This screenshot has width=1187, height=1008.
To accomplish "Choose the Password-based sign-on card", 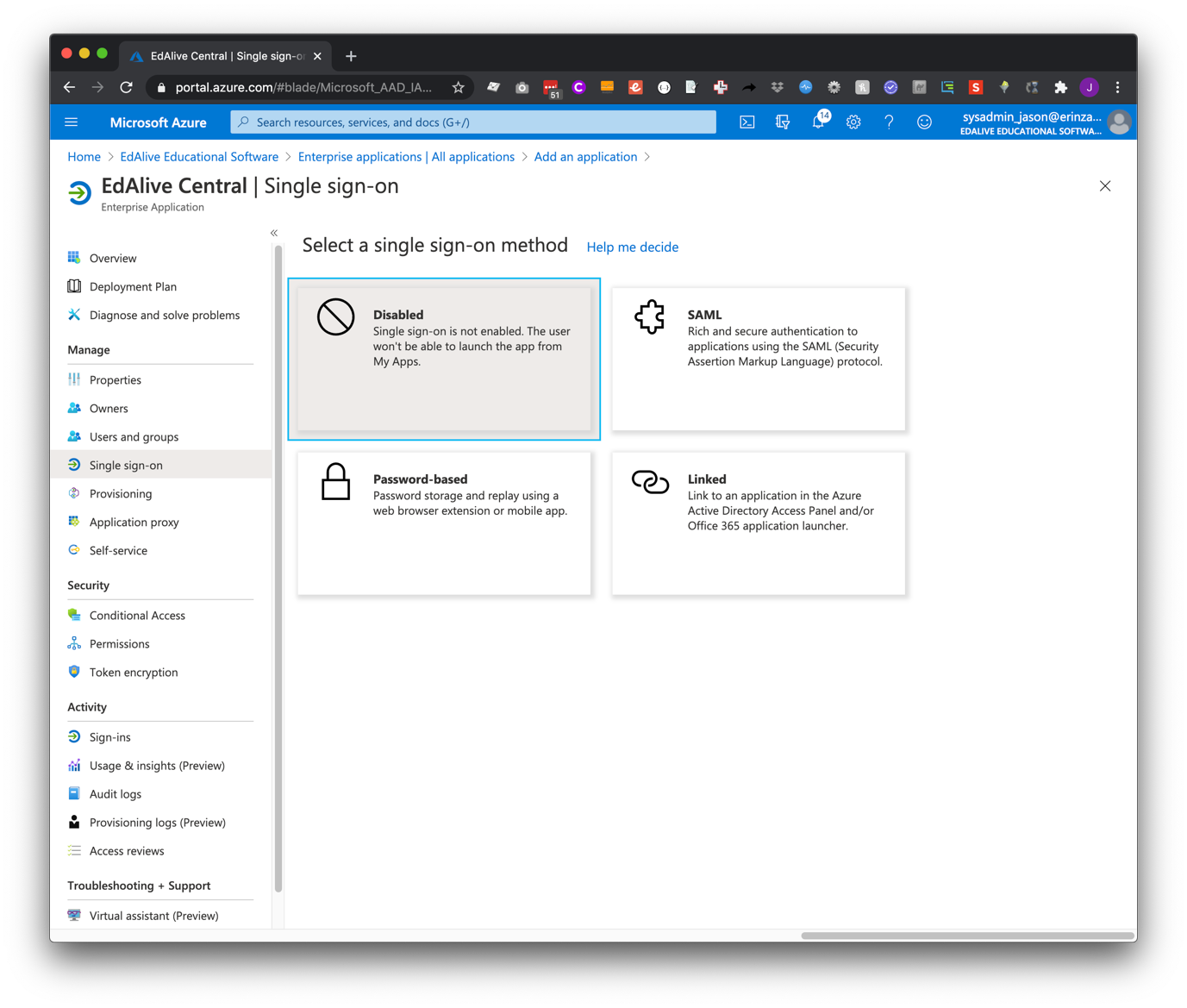I will click(444, 523).
